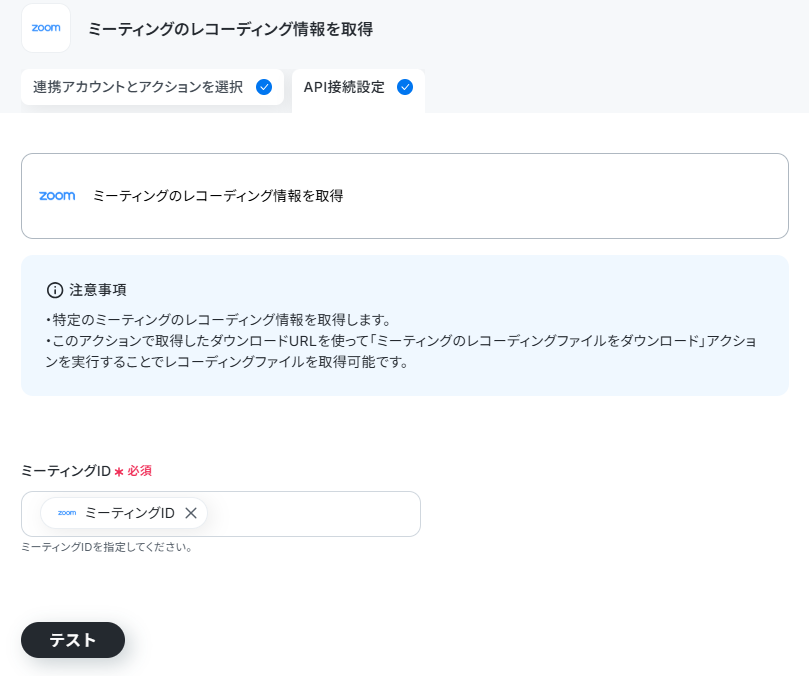Click the ミーティングID field label

66,471
